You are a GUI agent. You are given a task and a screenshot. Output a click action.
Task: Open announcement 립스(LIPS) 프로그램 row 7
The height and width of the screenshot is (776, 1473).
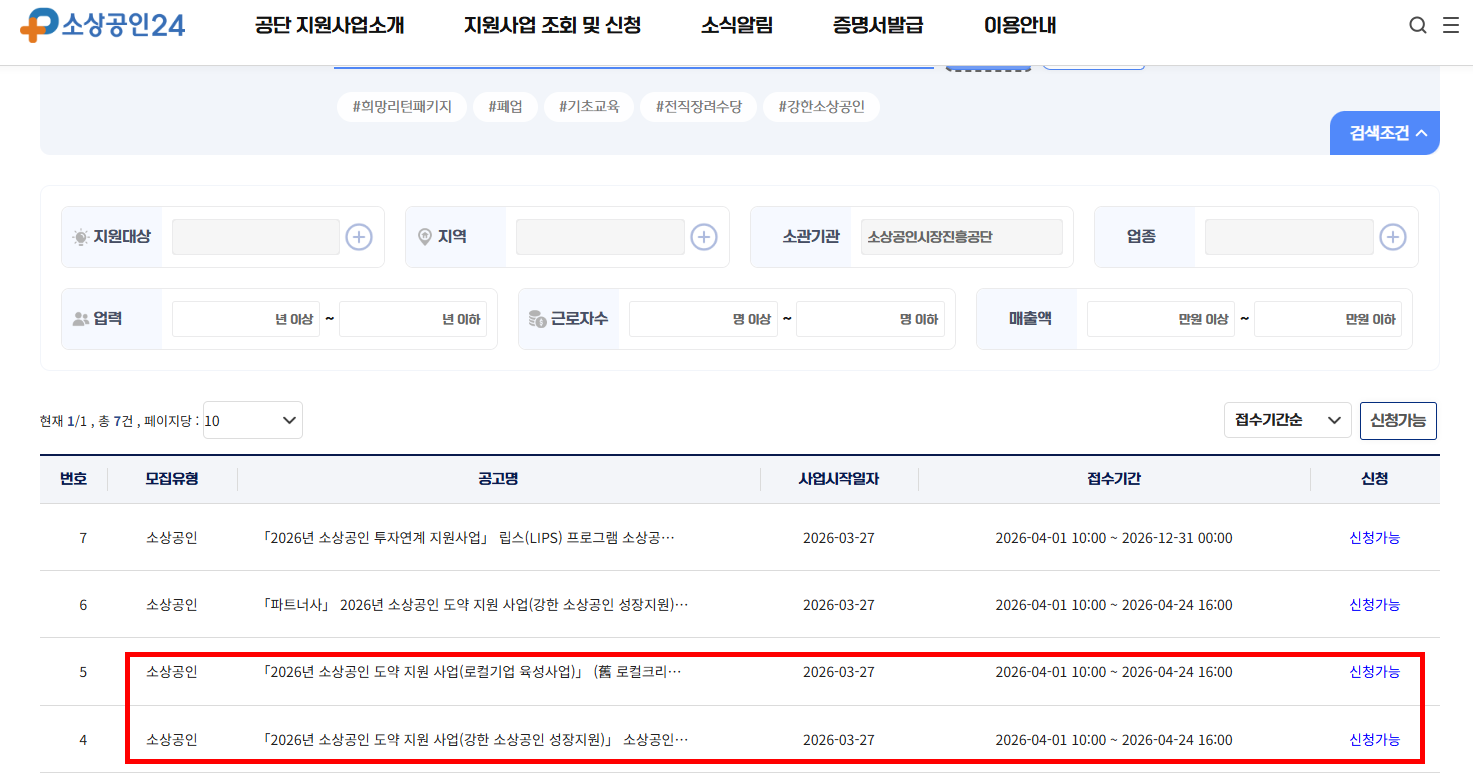click(x=468, y=538)
